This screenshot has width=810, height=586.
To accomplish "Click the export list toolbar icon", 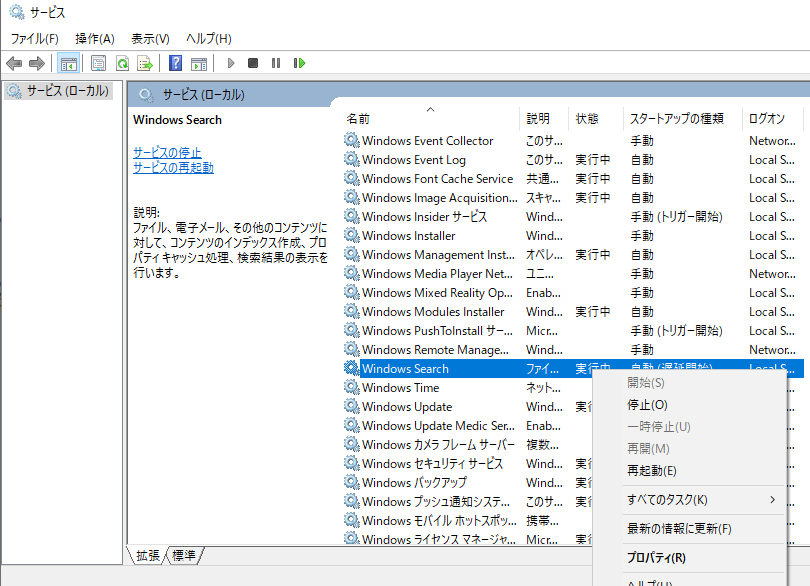I will pos(145,64).
